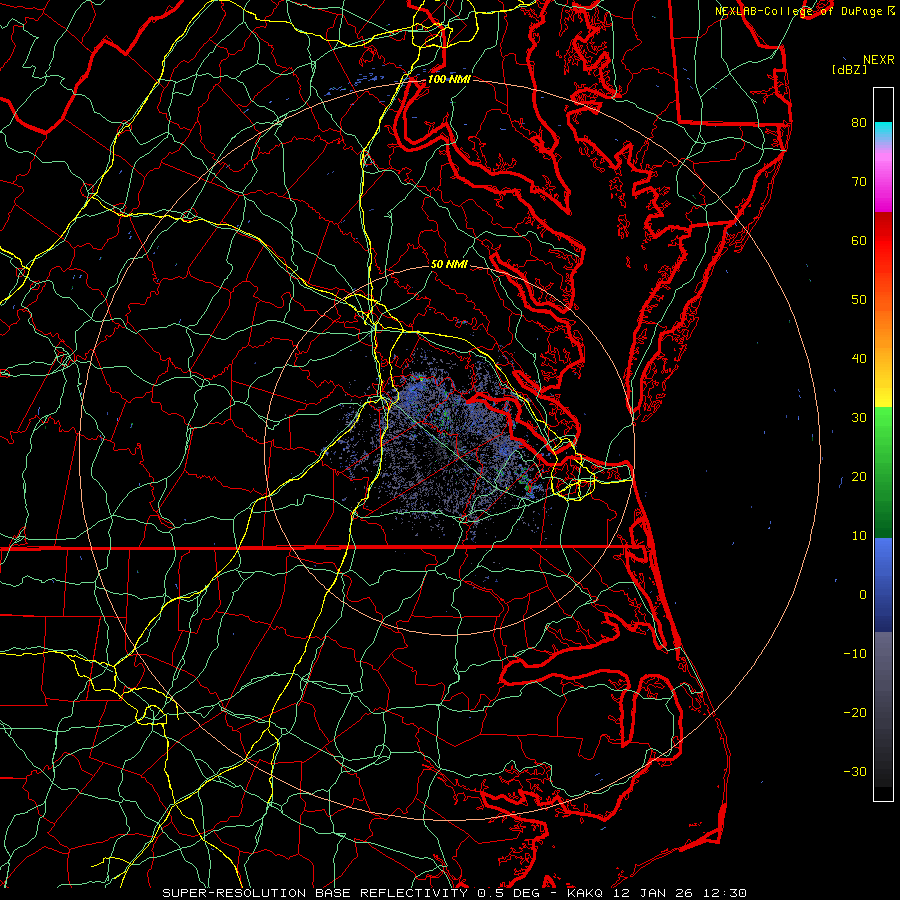
Task: Click the College of DuPage logo icon
Action: point(890,11)
